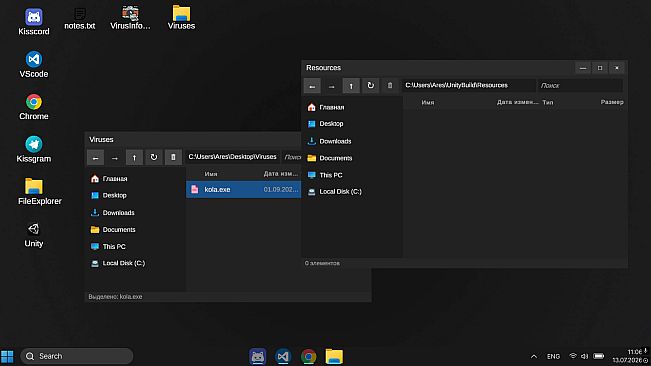Change the ENG input language
This screenshot has width=651, height=366.
553,356
